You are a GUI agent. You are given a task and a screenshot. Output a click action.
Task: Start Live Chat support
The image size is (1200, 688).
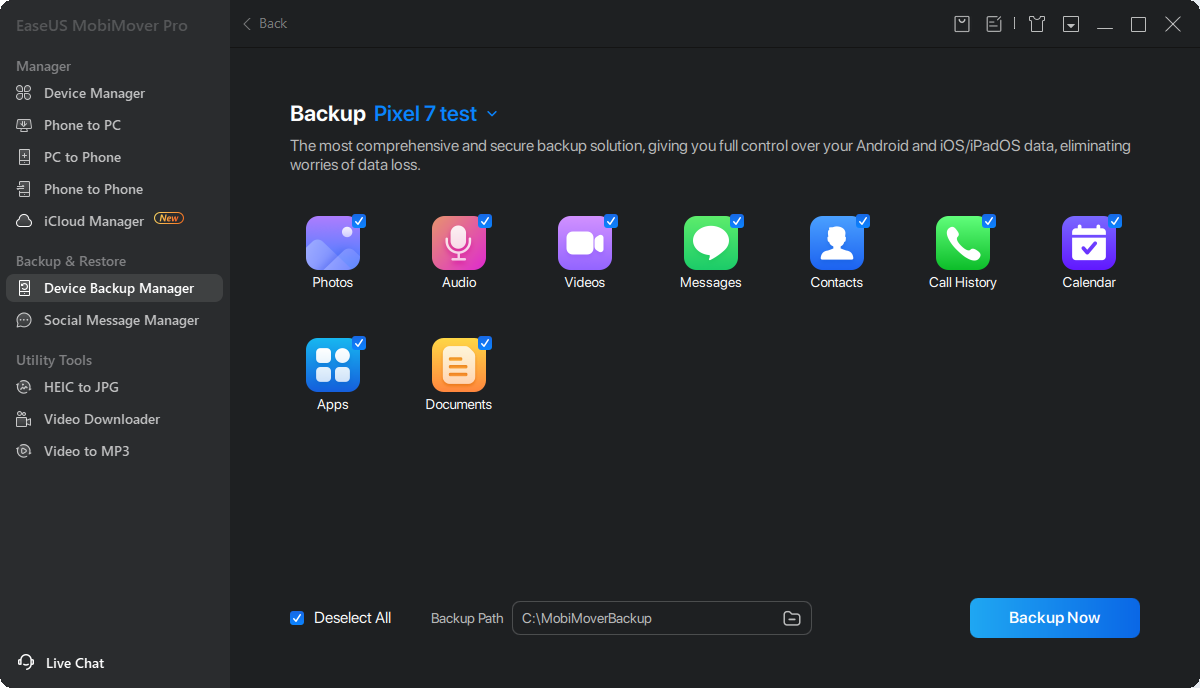tap(61, 663)
